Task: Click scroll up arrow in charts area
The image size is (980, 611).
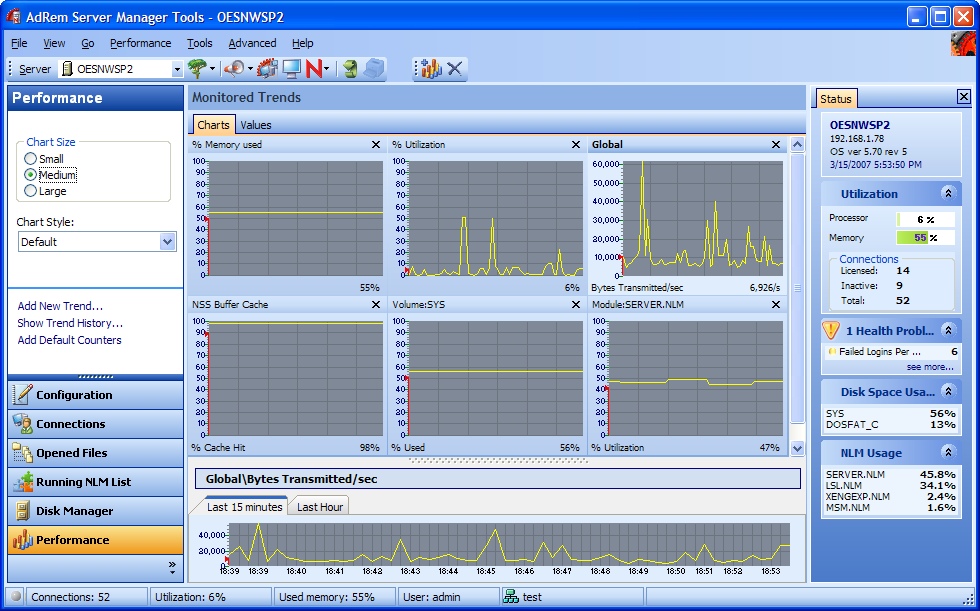Action: pos(797,145)
